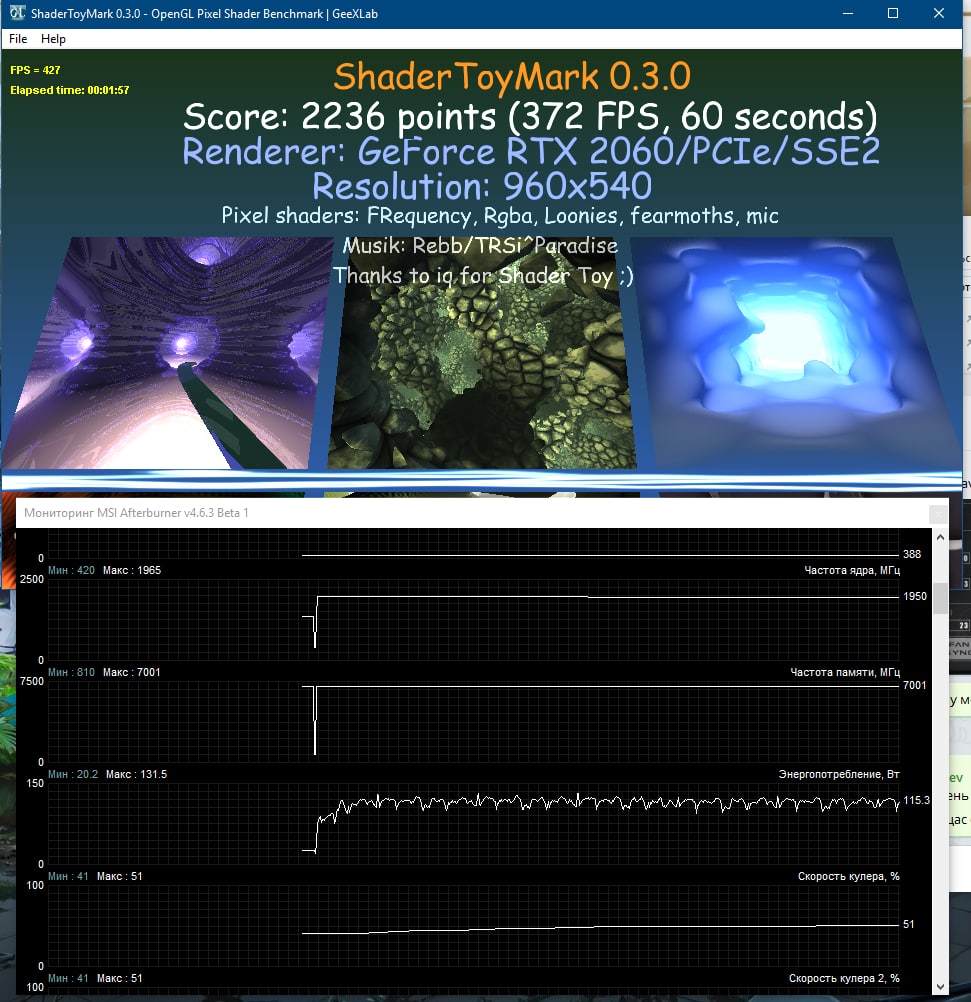Click the 'FPS = 427' counter
971x1002 pixels.
tap(35, 70)
